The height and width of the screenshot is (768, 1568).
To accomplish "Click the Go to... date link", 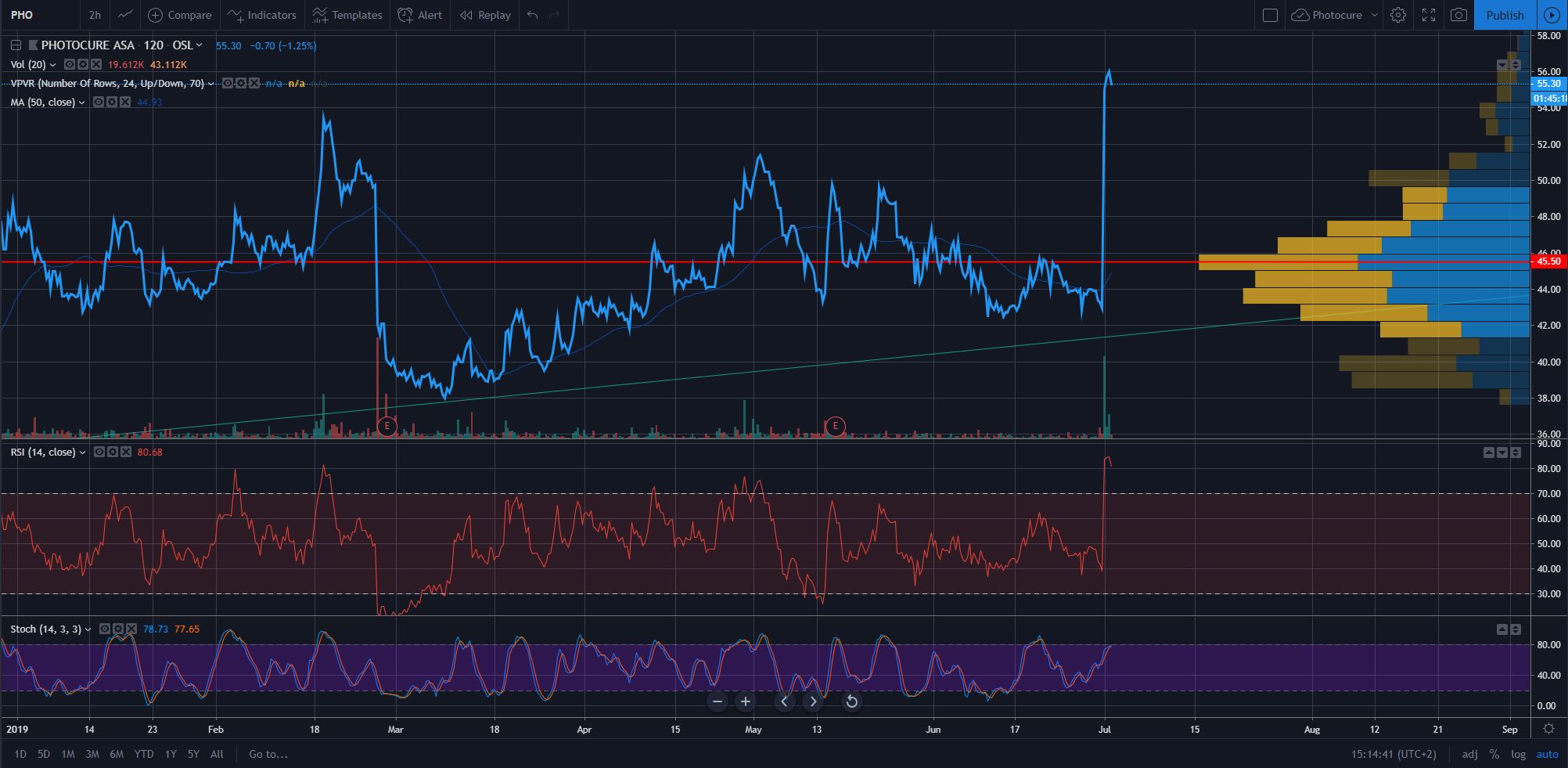I will [x=268, y=754].
